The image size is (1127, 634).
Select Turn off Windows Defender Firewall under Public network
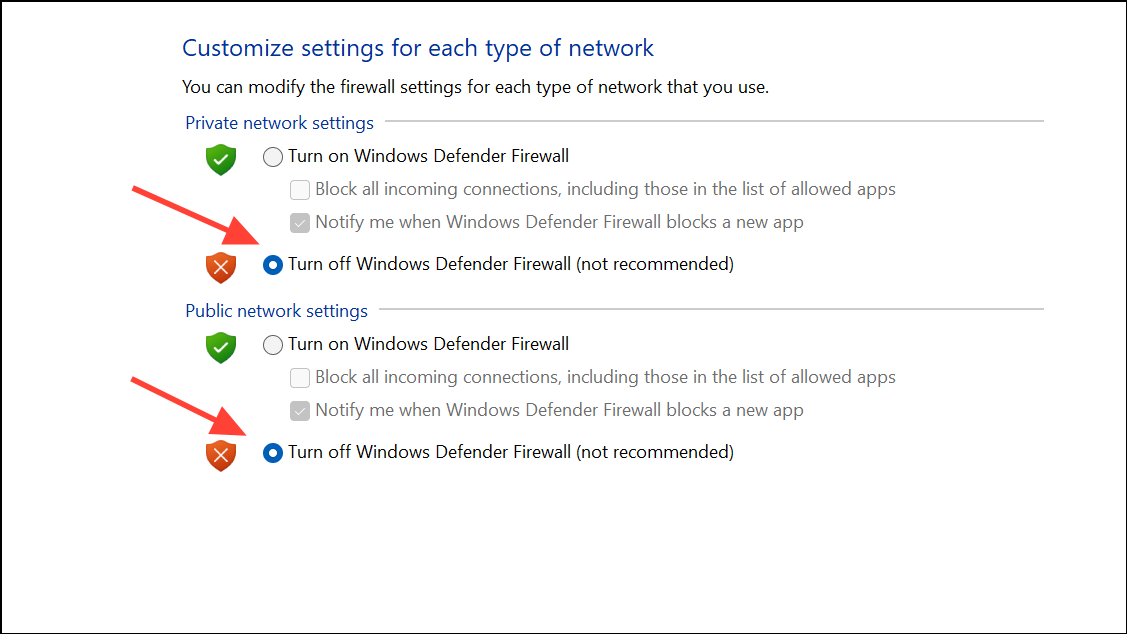pyautogui.click(x=272, y=453)
